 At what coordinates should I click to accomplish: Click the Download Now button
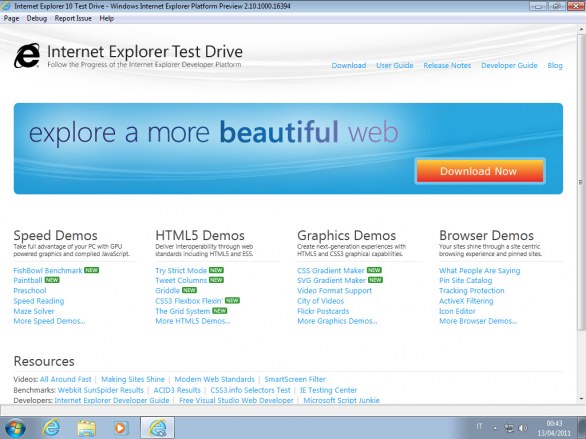[x=479, y=171]
